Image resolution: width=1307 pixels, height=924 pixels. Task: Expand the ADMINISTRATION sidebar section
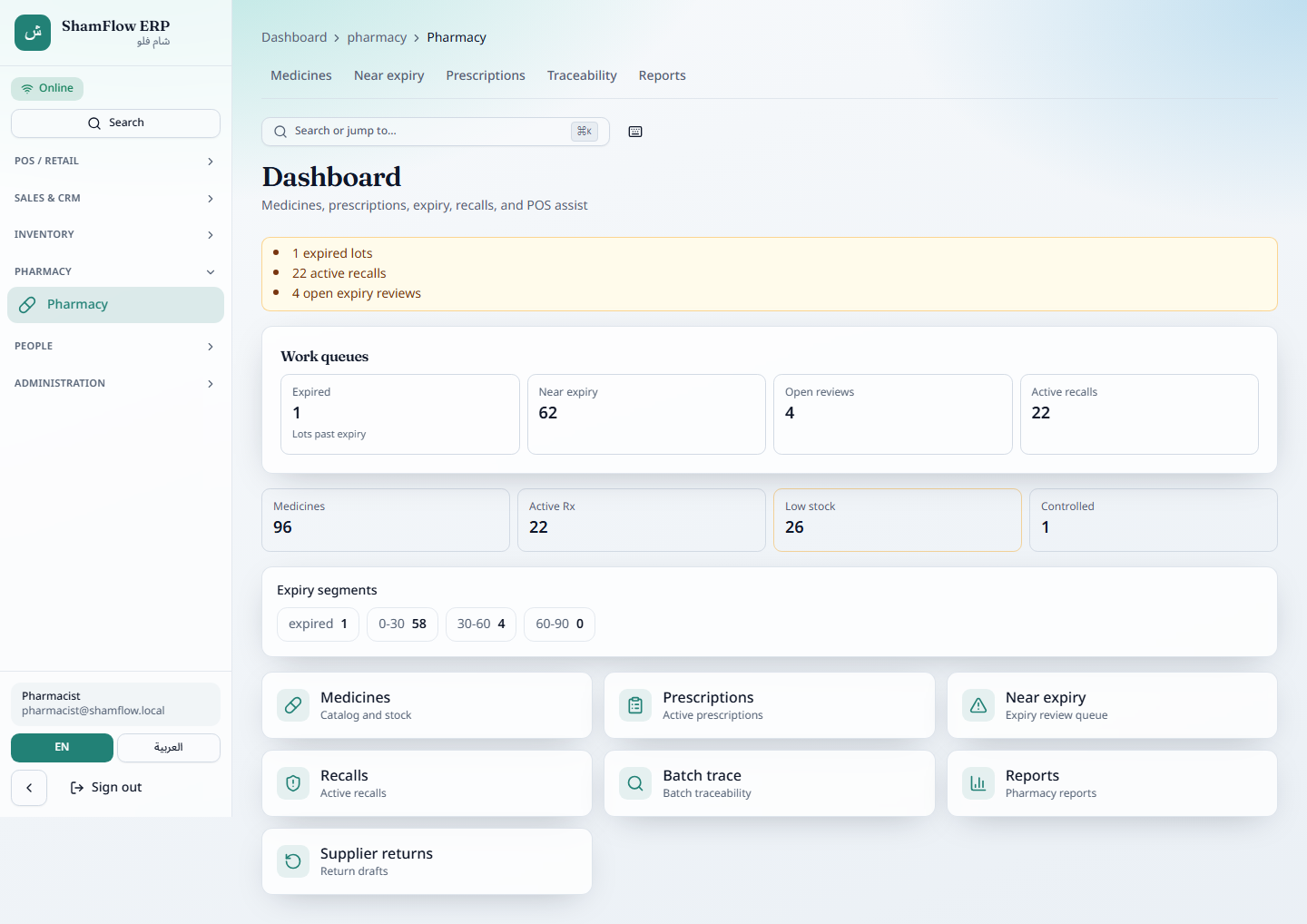[115, 384]
